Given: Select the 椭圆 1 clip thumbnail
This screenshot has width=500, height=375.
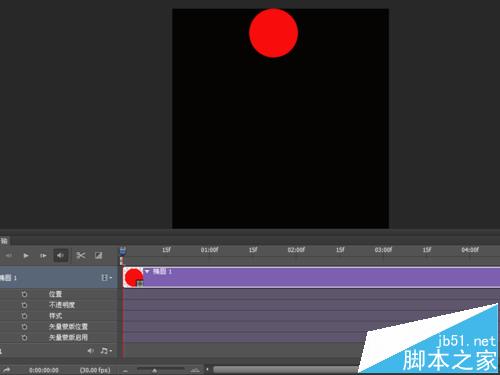Looking at the screenshot, I should click(x=133, y=277).
